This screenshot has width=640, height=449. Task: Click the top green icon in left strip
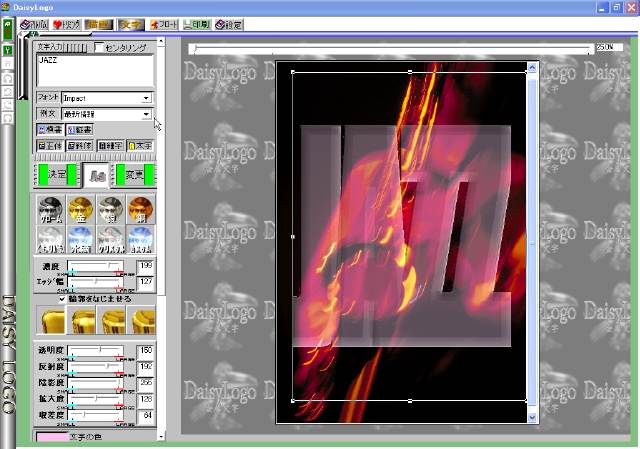click(x=8, y=30)
